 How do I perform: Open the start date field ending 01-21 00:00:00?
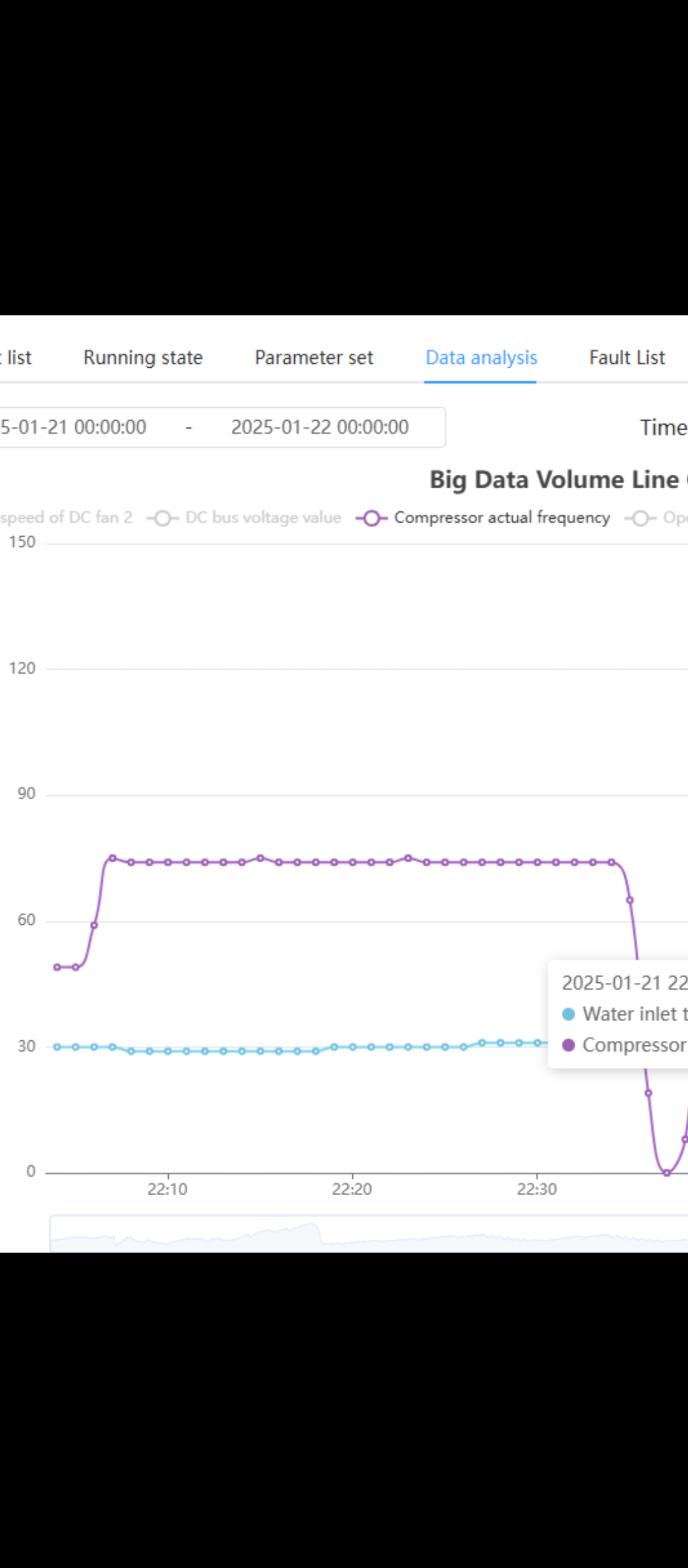73,427
